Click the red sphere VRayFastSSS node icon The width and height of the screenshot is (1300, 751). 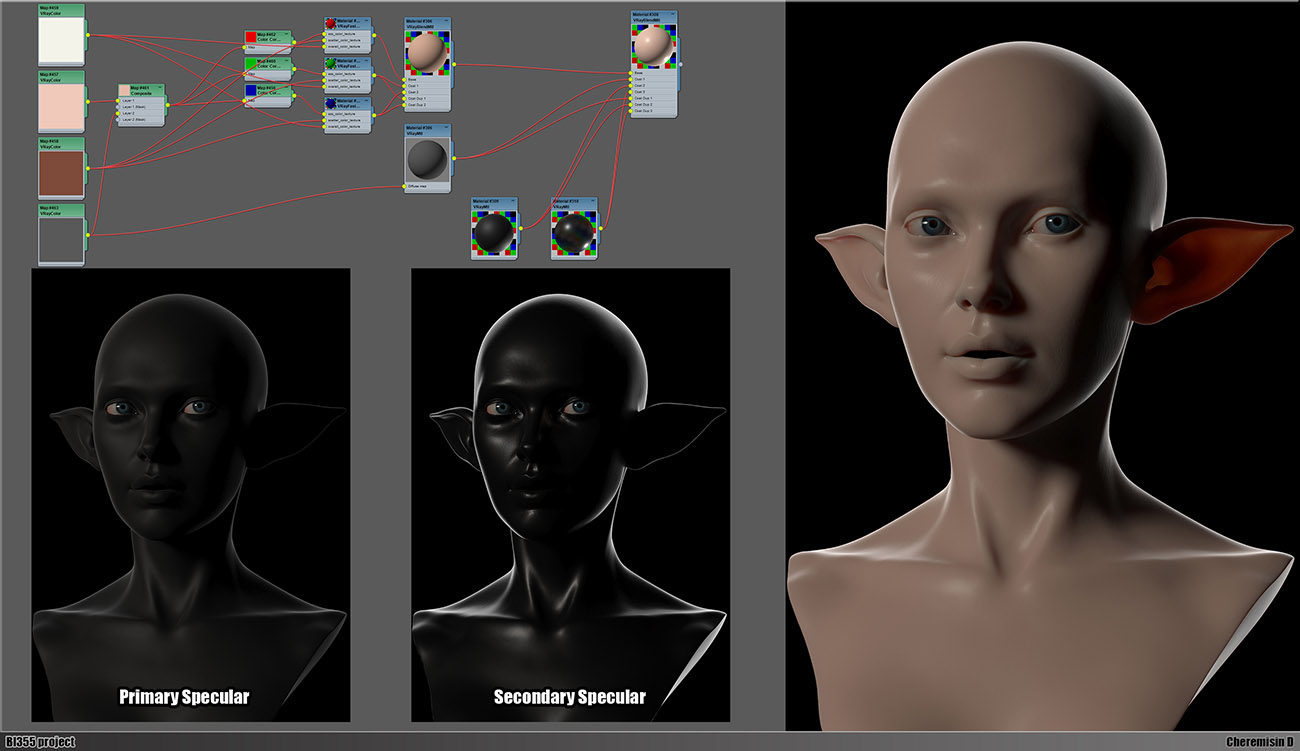(x=330, y=23)
